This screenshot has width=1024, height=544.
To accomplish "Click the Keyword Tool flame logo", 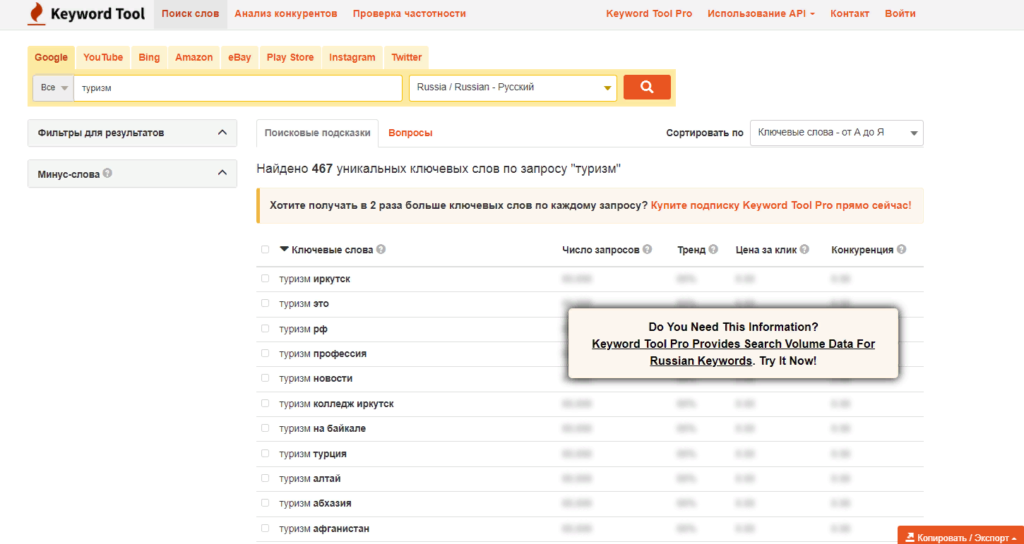I will (x=37, y=14).
